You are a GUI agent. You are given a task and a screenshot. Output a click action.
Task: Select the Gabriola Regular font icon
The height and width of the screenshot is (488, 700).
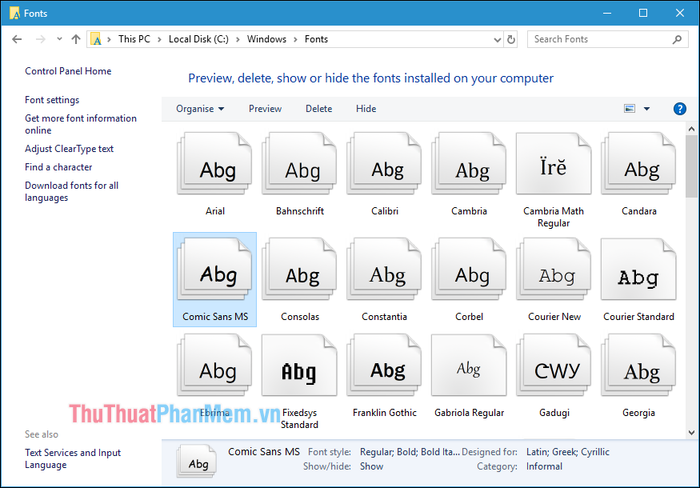(469, 365)
